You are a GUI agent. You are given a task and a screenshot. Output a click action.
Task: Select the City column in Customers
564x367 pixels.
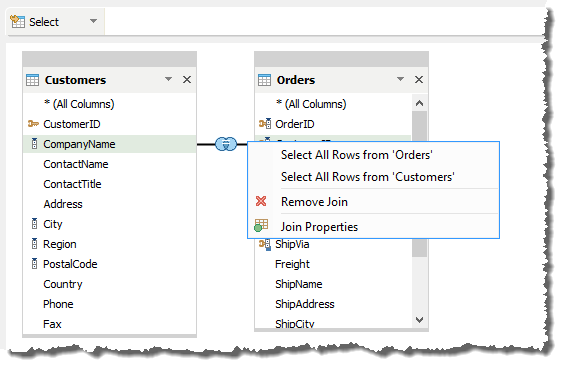(110, 224)
